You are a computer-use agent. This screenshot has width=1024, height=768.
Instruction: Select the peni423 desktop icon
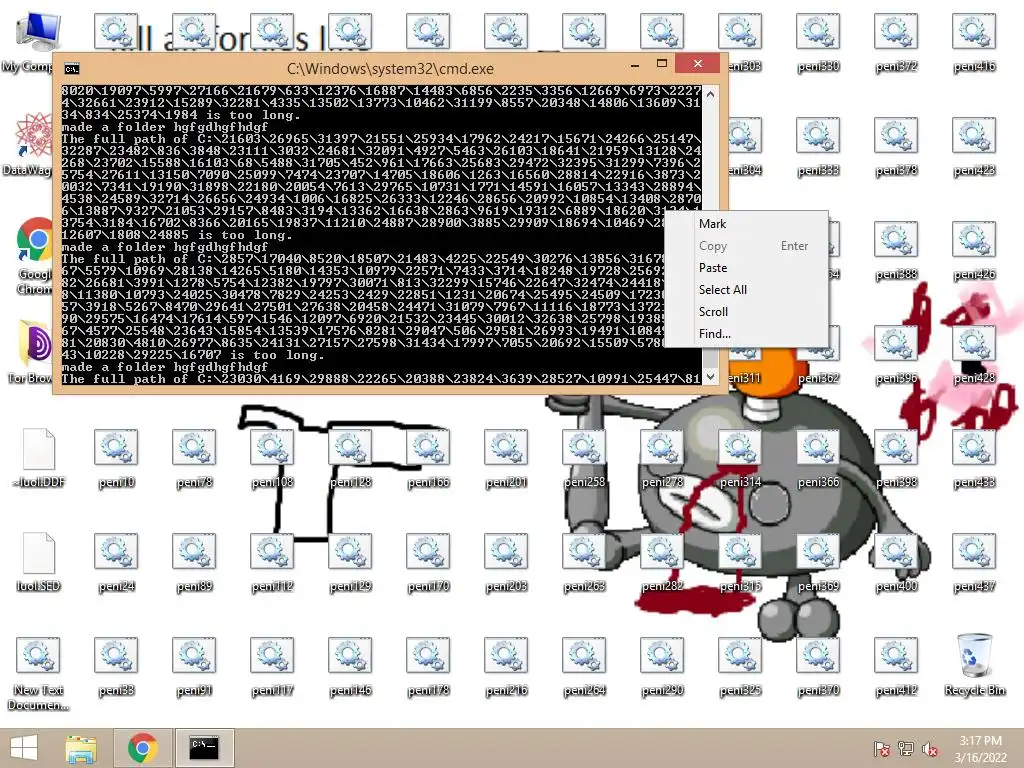(974, 146)
